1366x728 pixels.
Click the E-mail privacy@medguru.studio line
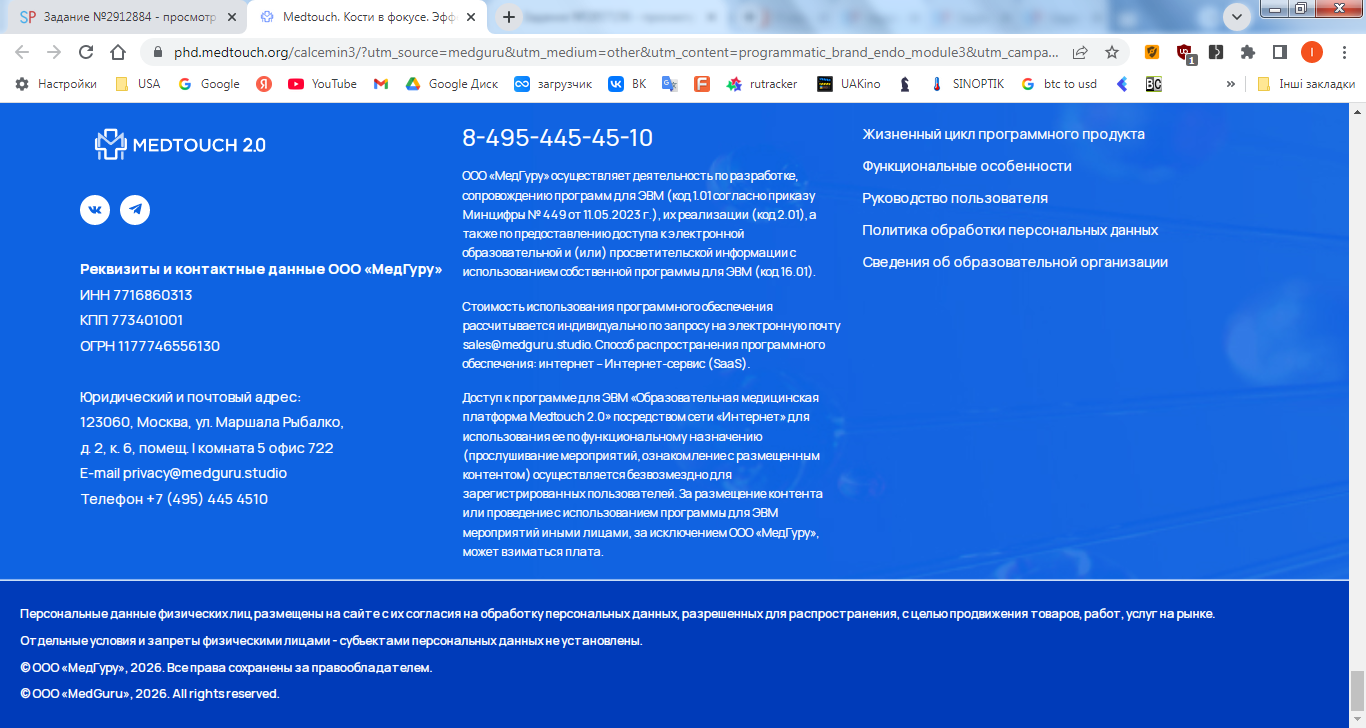[183, 473]
